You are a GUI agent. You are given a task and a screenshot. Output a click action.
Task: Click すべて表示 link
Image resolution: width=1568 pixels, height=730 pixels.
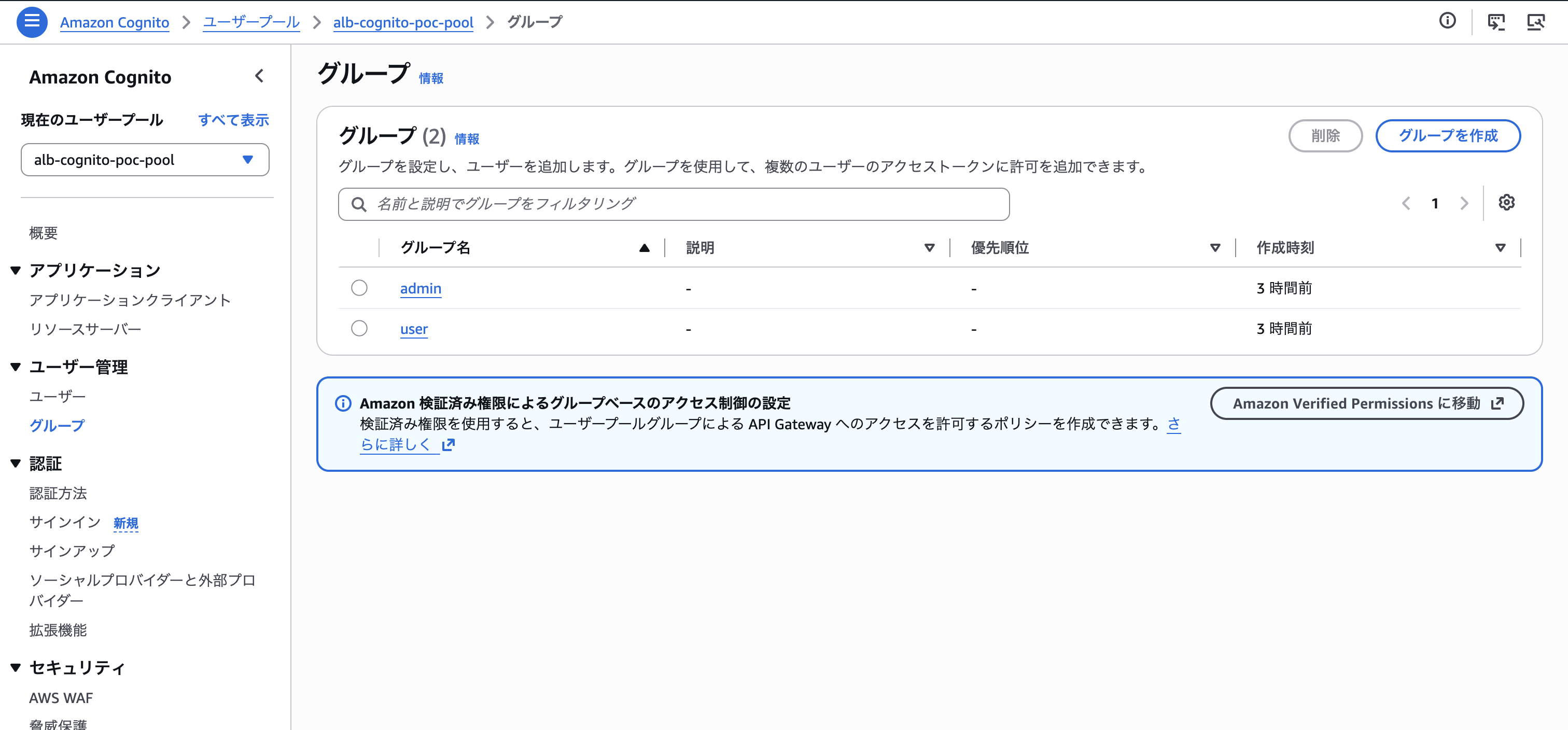(233, 120)
